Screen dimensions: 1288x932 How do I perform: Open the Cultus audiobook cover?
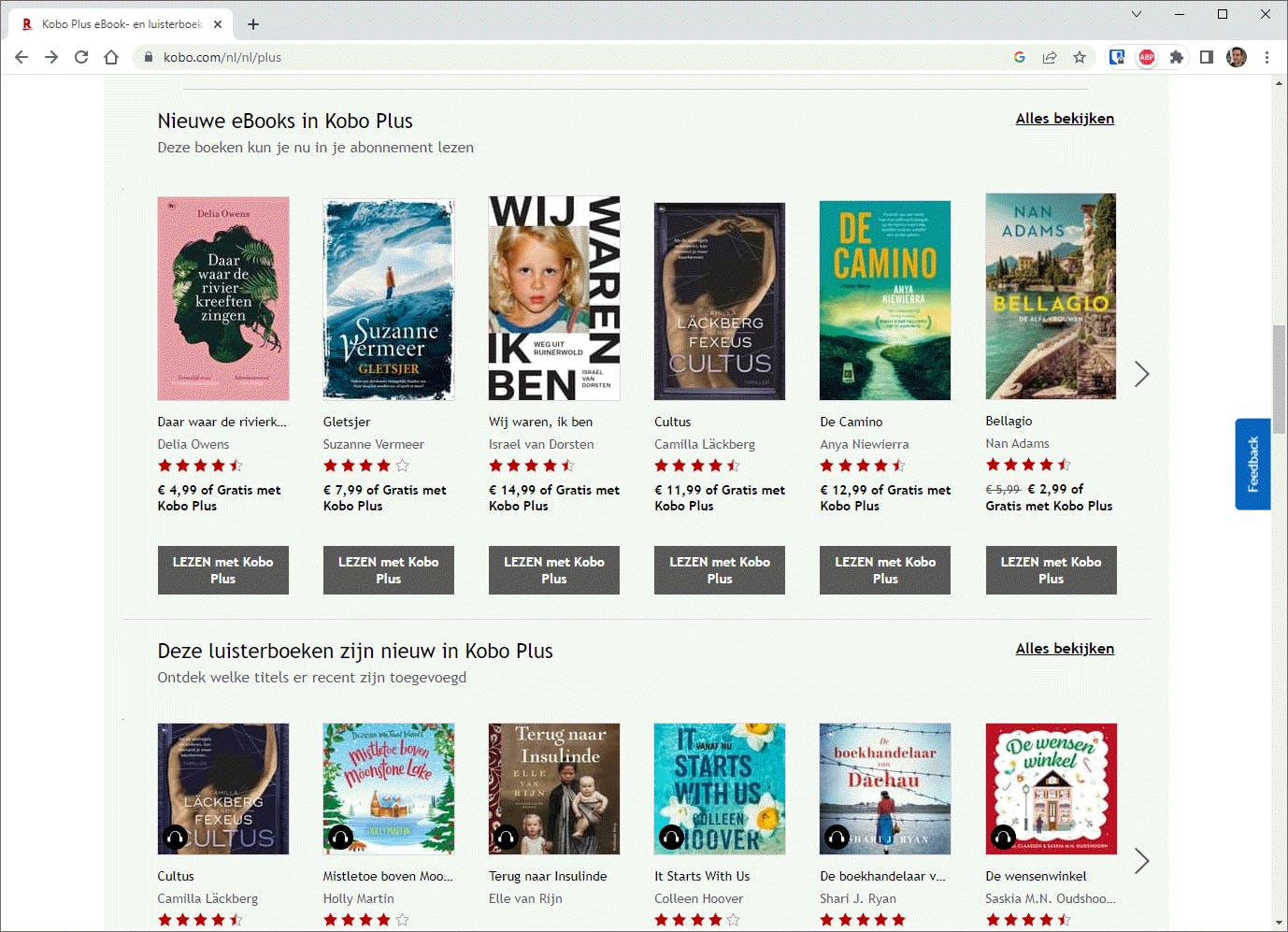[x=223, y=789]
